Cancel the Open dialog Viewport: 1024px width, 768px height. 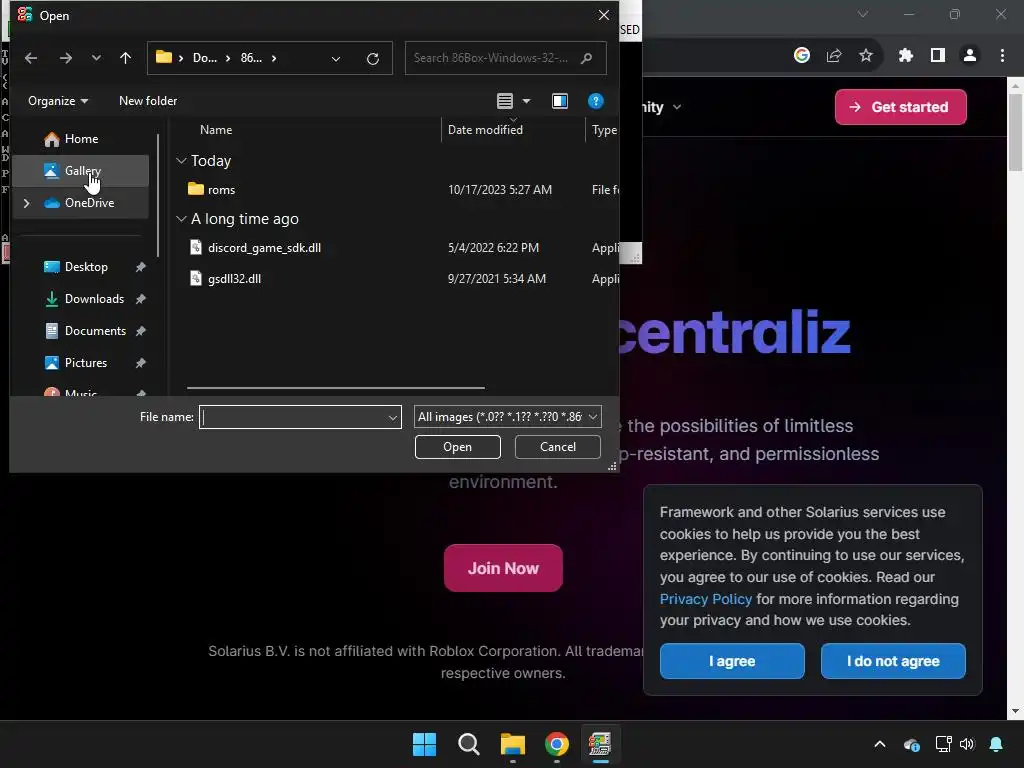[558, 447]
